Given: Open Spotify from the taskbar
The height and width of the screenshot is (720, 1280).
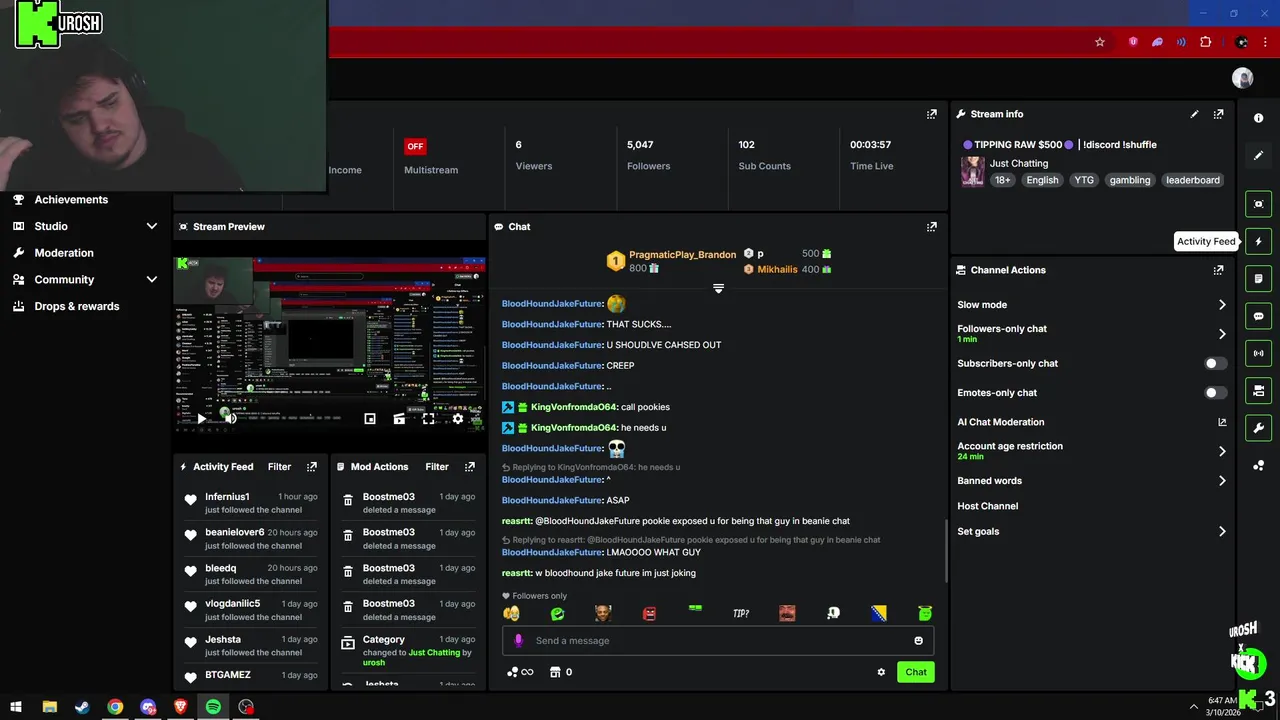Looking at the screenshot, I should point(213,707).
